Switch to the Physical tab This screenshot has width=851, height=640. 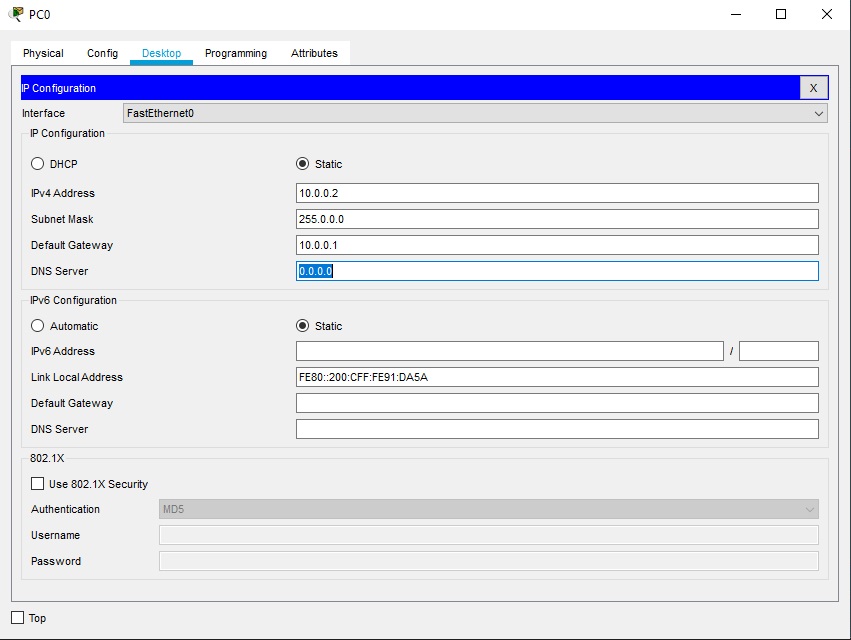click(x=43, y=53)
